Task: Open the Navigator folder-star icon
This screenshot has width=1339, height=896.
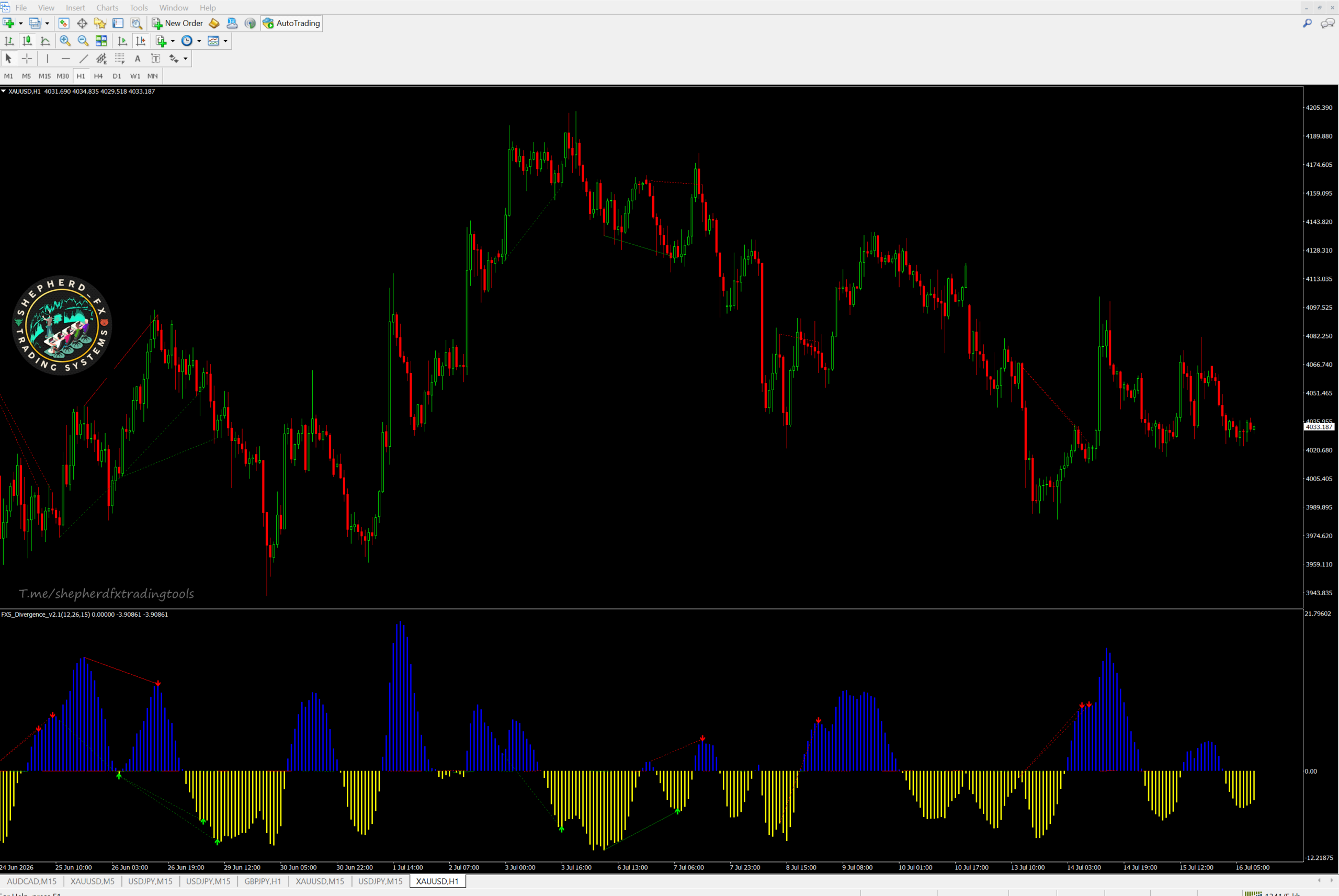Action: tap(100, 23)
